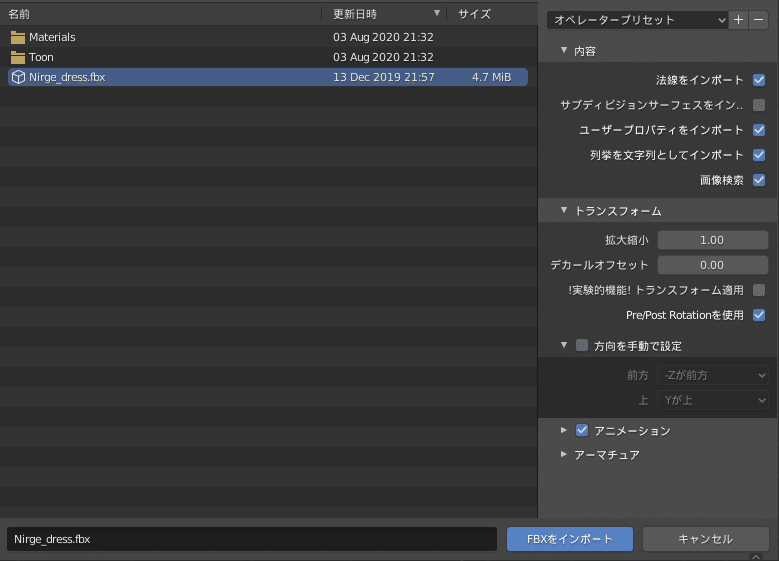The image size is (779, 561).
Task: Click the デカールオフセット value field
Action: click(713, 265)
